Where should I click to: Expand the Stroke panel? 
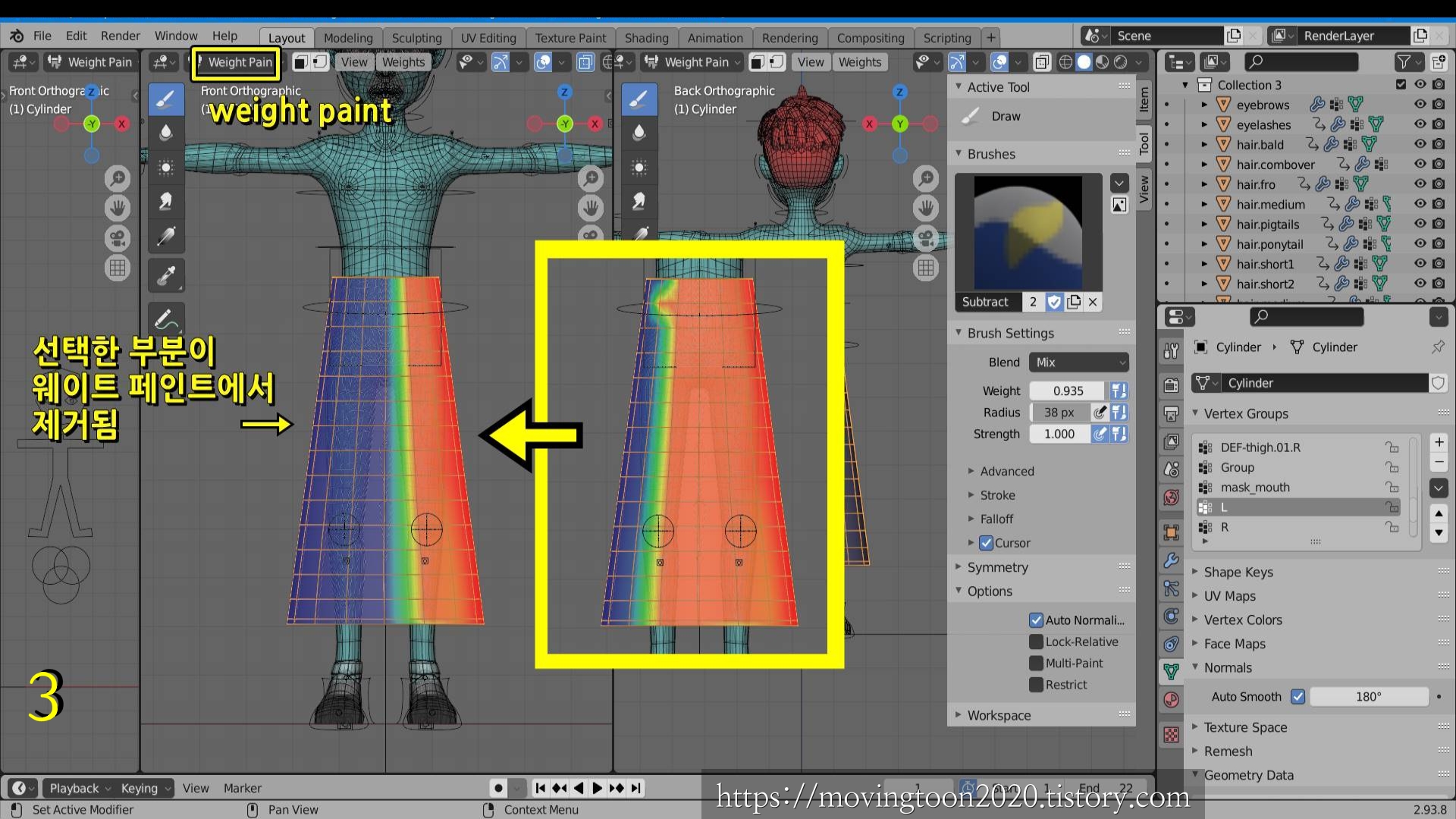996,495
